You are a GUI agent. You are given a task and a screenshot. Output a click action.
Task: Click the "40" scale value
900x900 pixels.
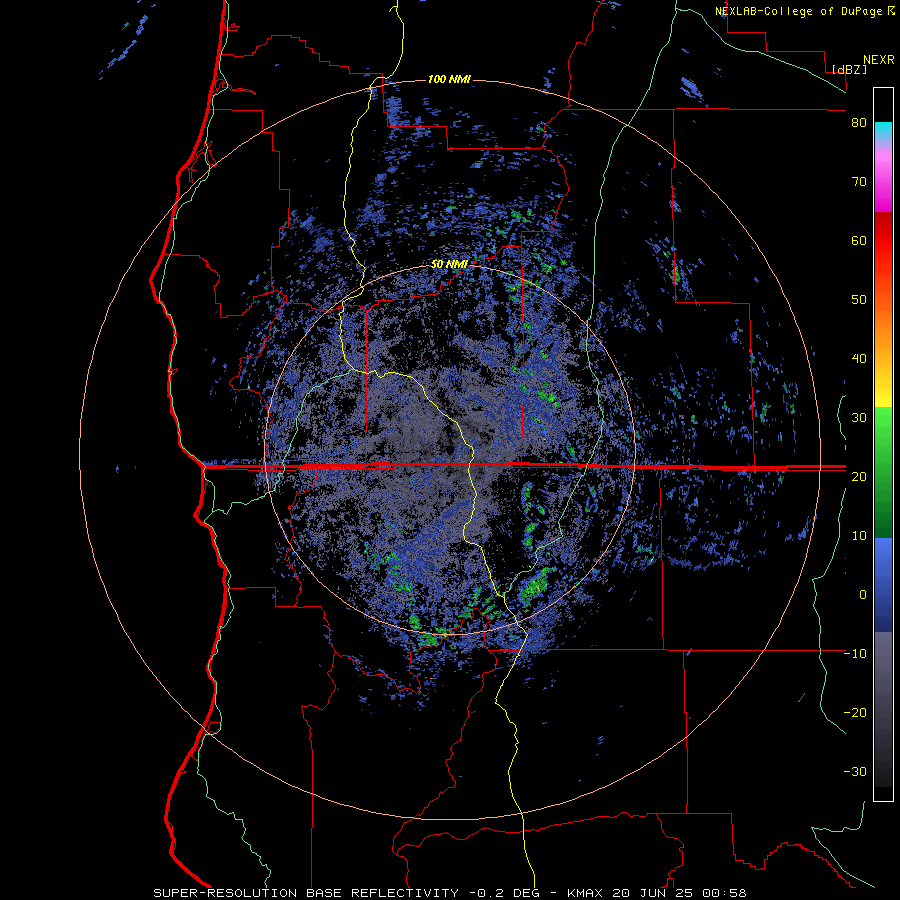859,359
